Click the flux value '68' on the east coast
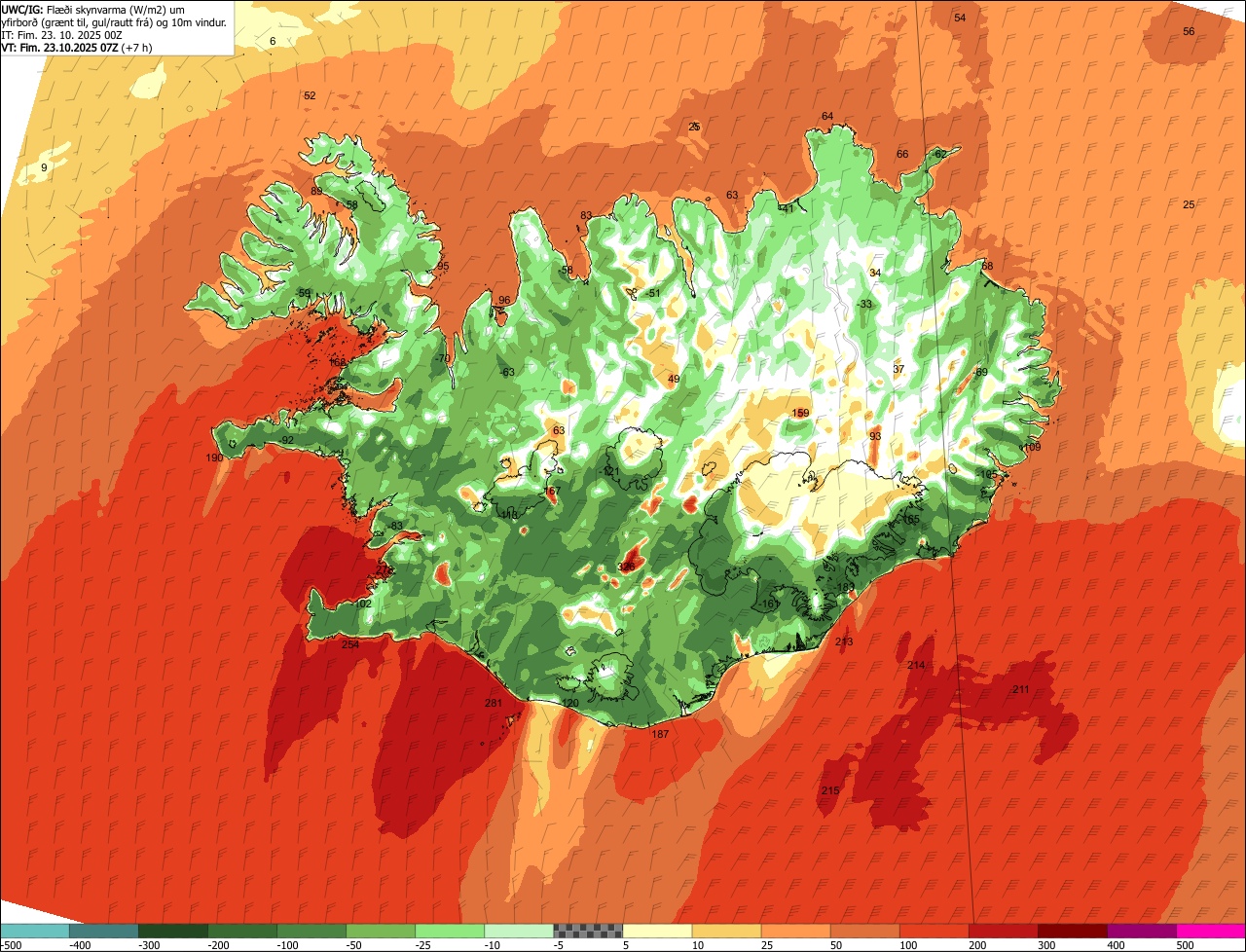 [987, 266]
